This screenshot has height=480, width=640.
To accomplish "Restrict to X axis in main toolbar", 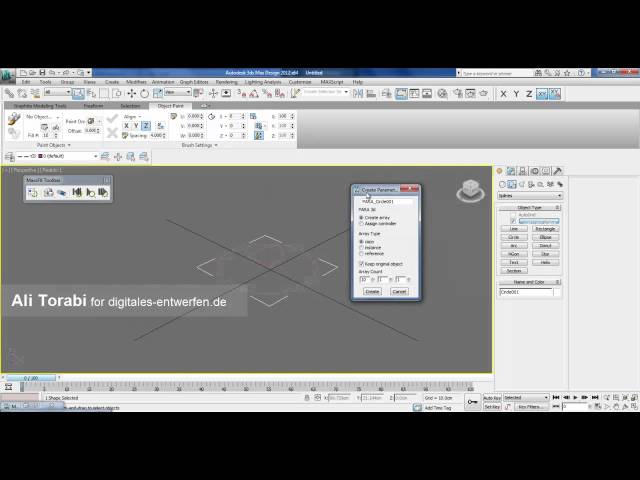I will tap(503, 94).
